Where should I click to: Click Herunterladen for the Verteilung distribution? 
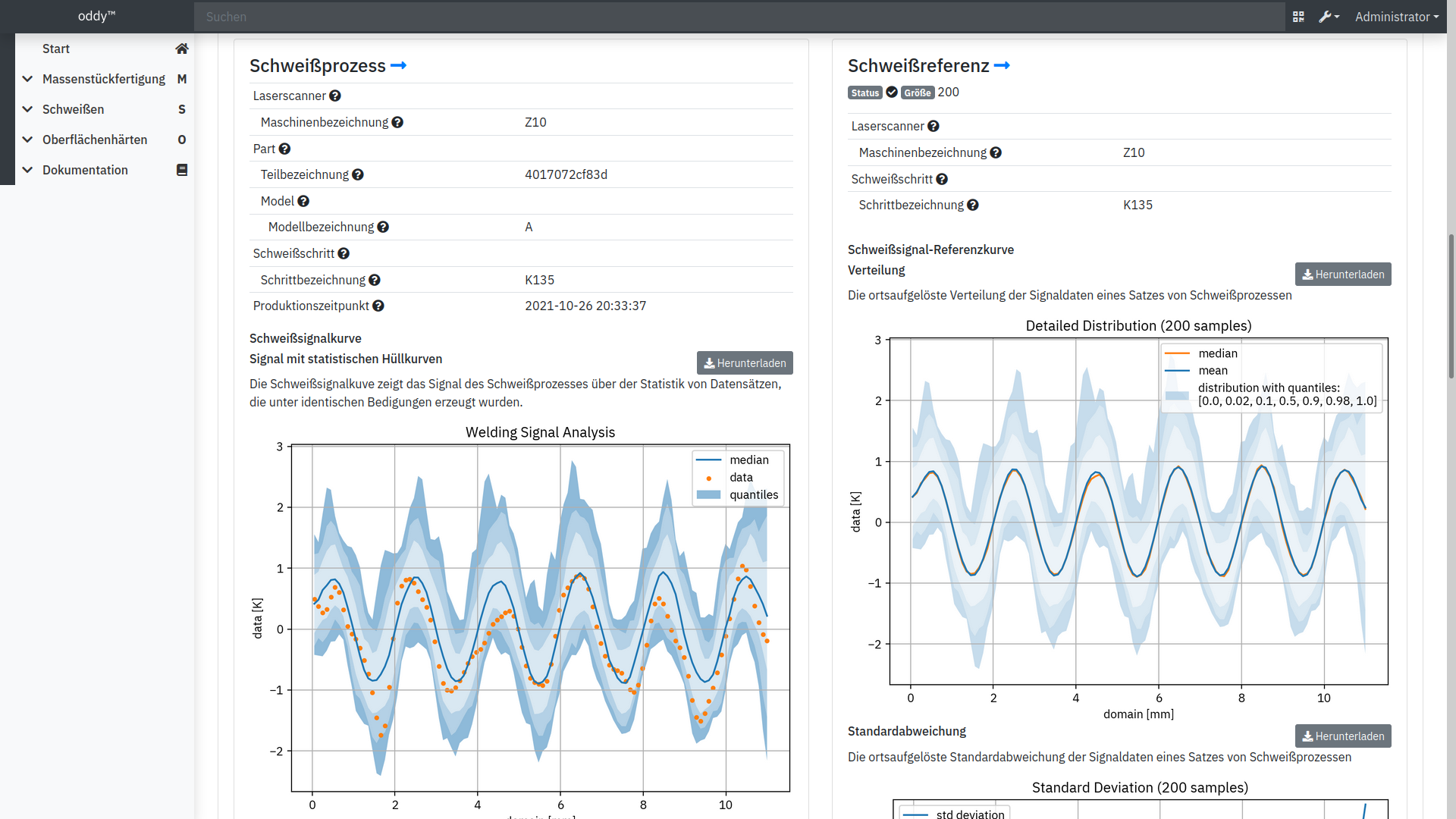[1343, 274]
